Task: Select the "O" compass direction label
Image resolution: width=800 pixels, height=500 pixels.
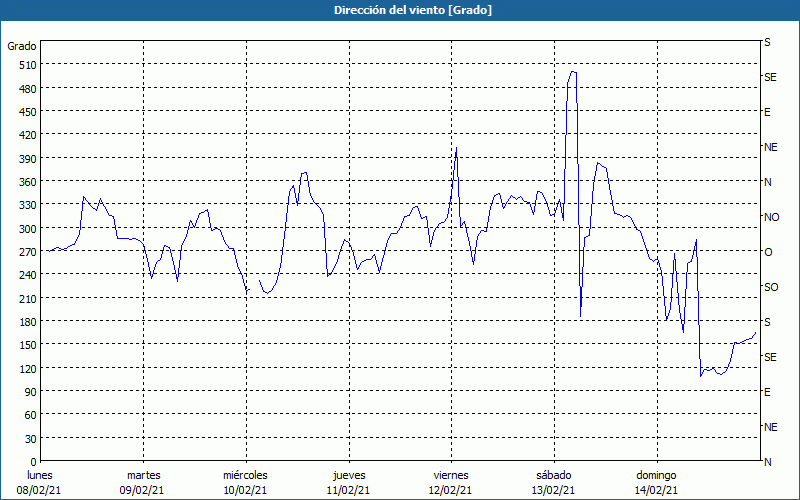Action: [768, 252]
